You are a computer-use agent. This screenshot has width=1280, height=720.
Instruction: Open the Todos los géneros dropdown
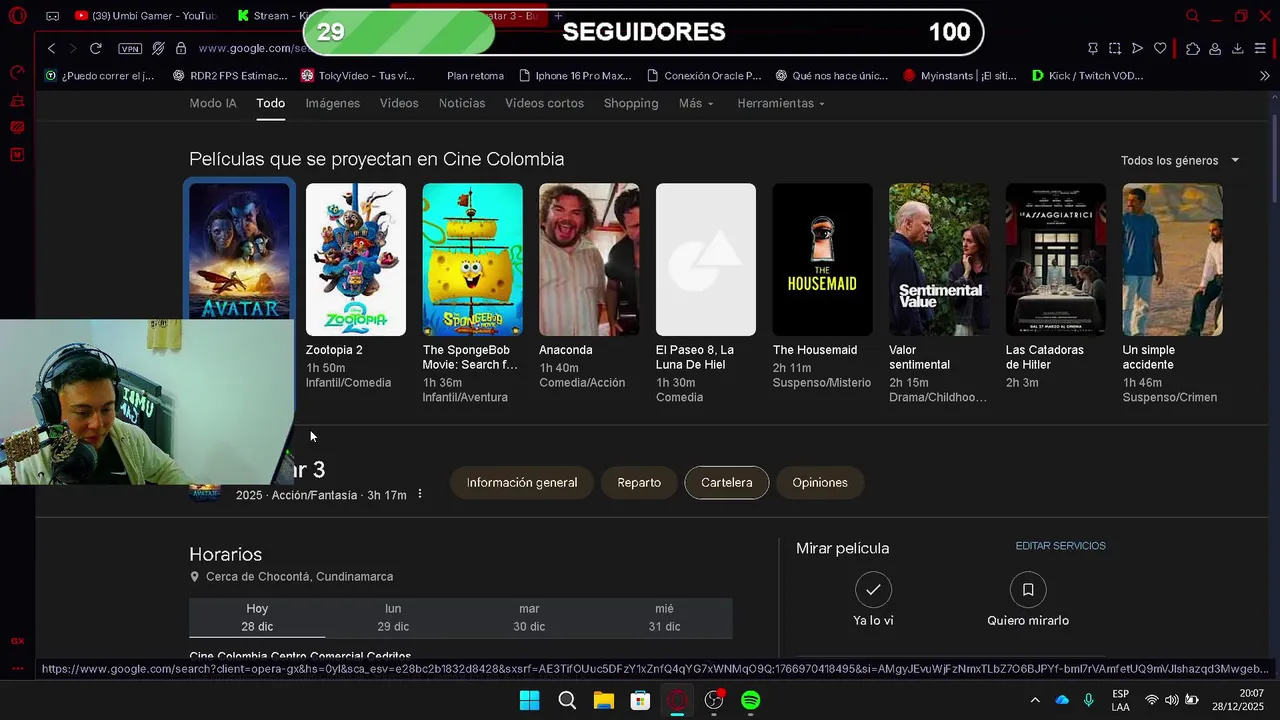point(1180,160)
